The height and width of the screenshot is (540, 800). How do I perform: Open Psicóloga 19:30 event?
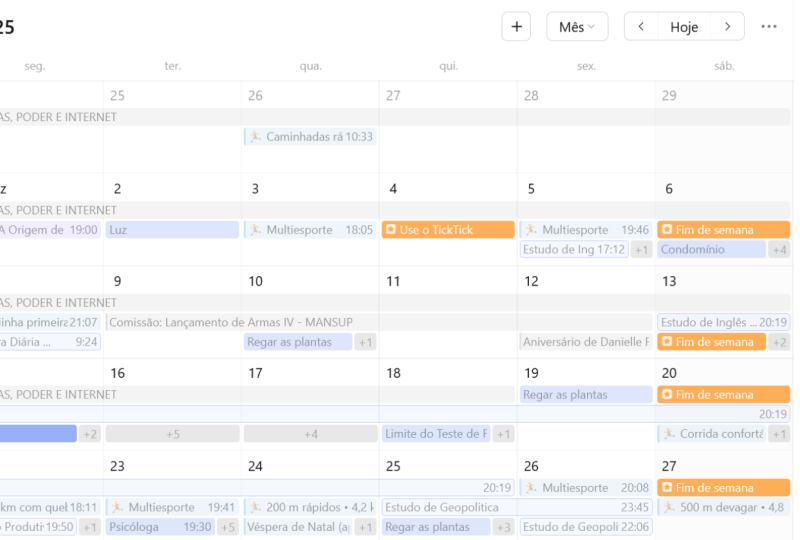pyautogui.click(x=160, y=527)
